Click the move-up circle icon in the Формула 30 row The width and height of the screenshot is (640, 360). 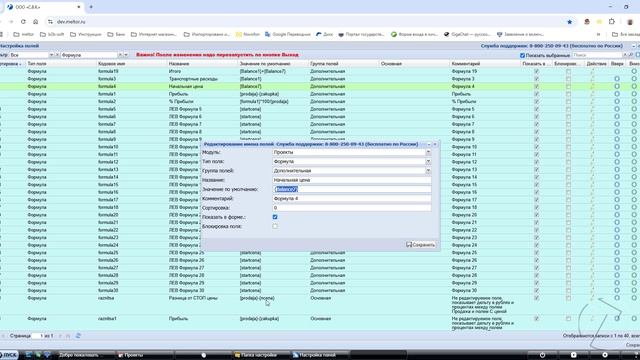pyautogui.click(x=617, y=291)
